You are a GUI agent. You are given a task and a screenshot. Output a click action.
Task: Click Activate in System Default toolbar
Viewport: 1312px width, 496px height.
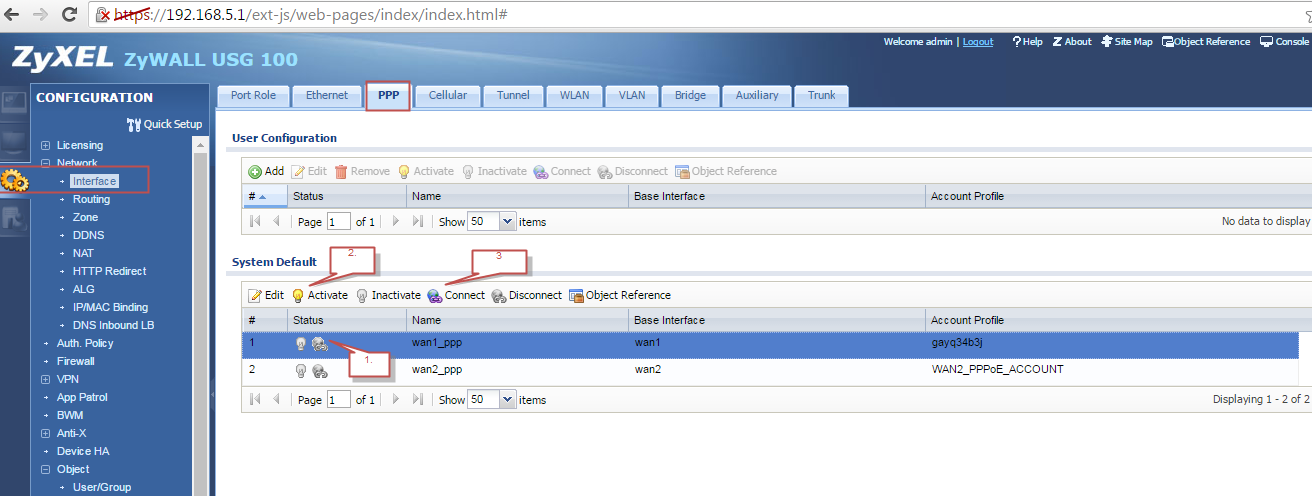[x=320, y=295]
